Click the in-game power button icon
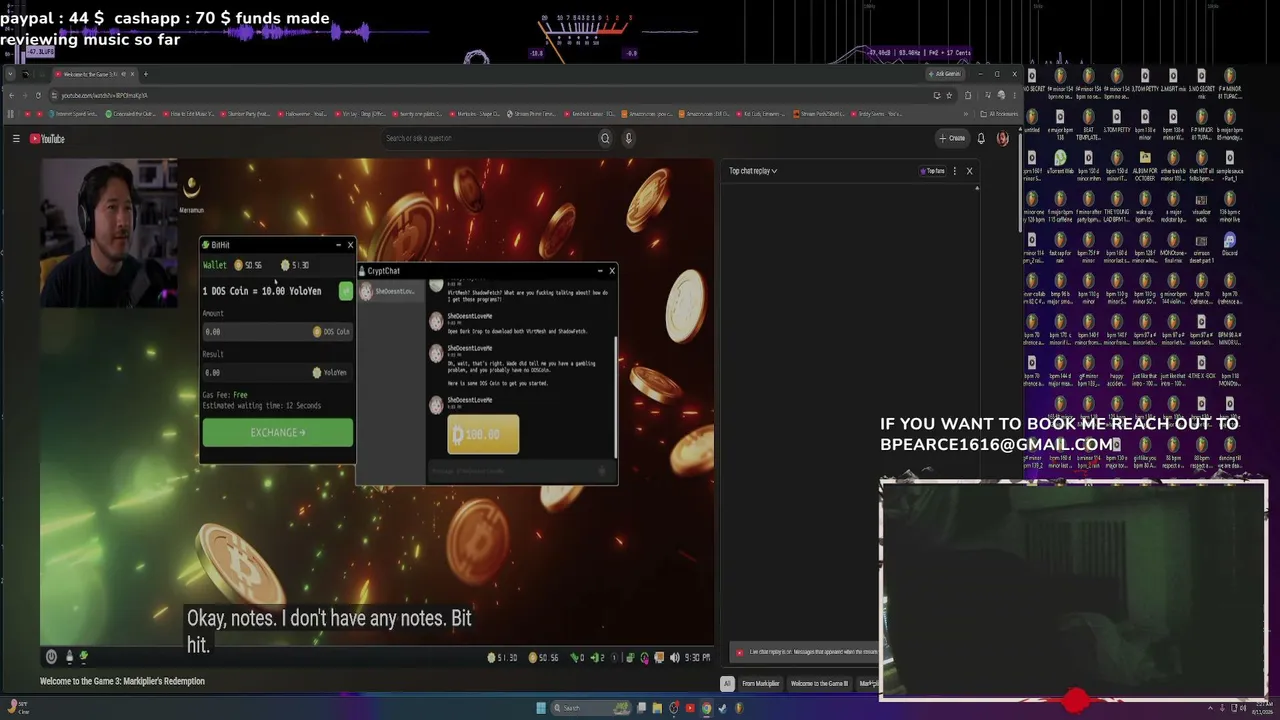 tap(51, 657)
